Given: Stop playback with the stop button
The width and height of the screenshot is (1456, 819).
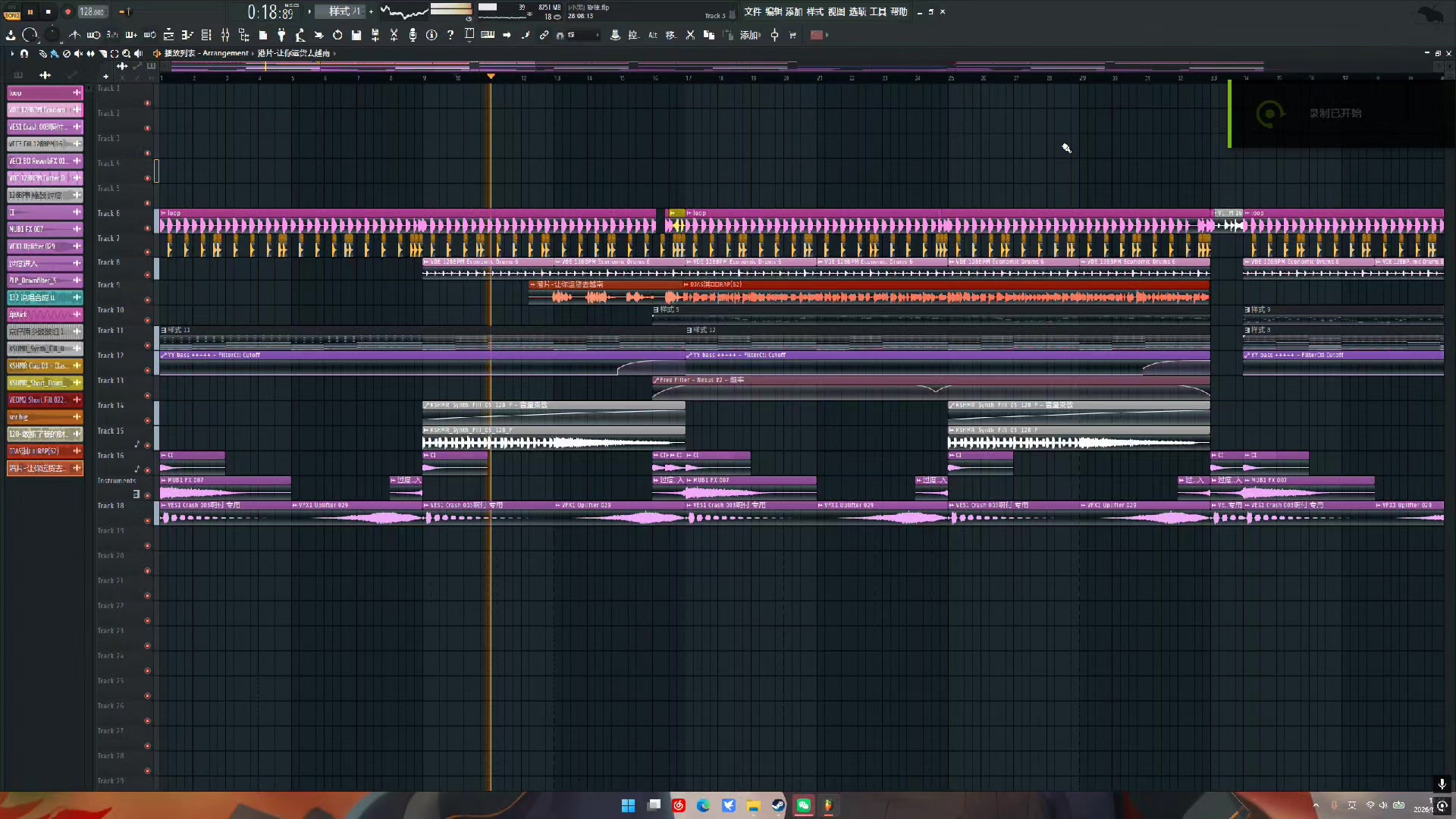Looking at the screenshot, I should (x=49, y=12).
